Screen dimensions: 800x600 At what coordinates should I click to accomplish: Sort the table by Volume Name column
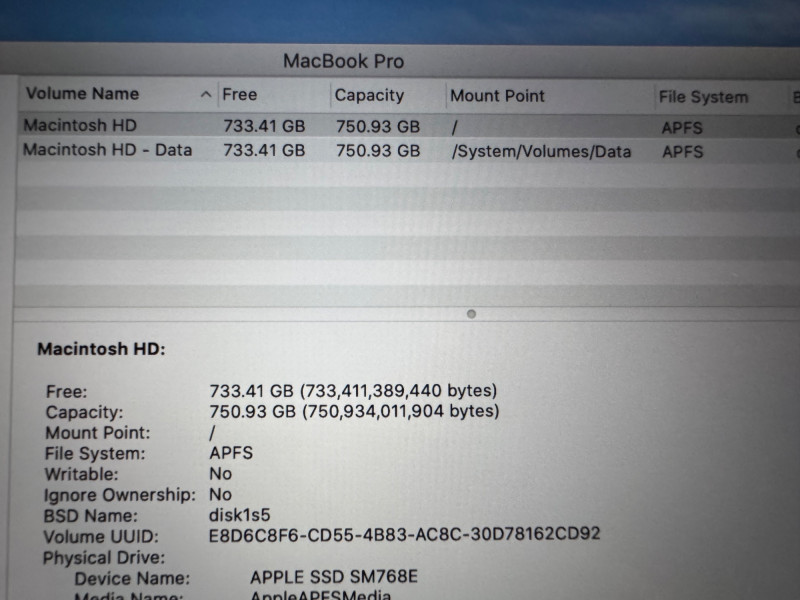click(82, 94)
